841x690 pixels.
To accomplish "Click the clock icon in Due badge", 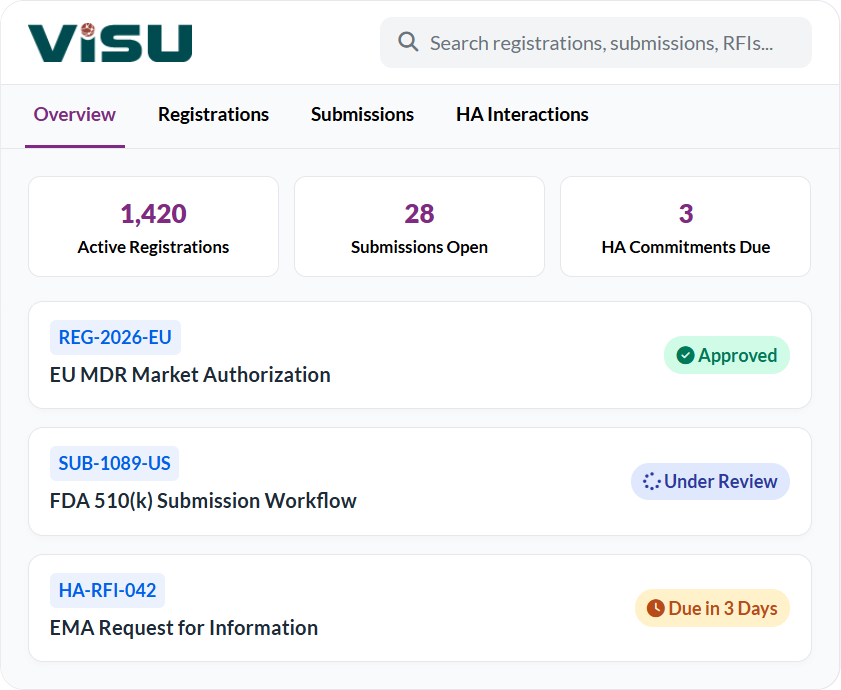I will click(x=655, y=608).
